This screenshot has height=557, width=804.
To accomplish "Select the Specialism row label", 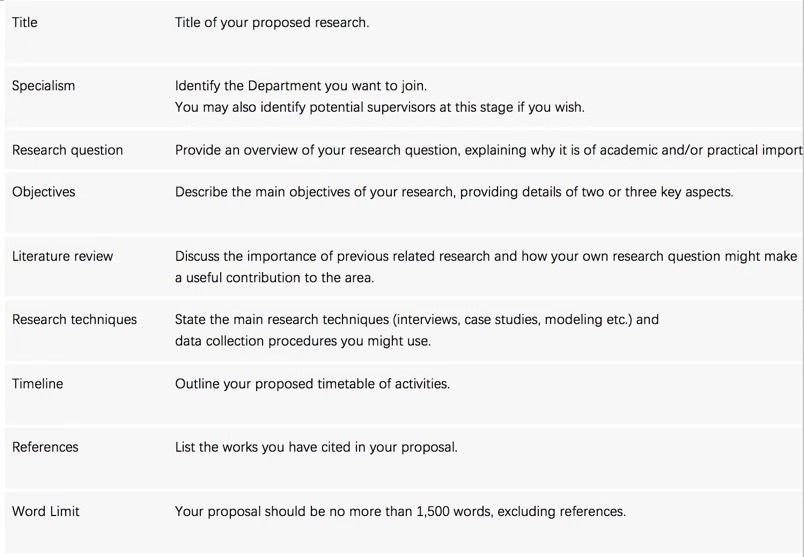I will [x=44, y=86].
